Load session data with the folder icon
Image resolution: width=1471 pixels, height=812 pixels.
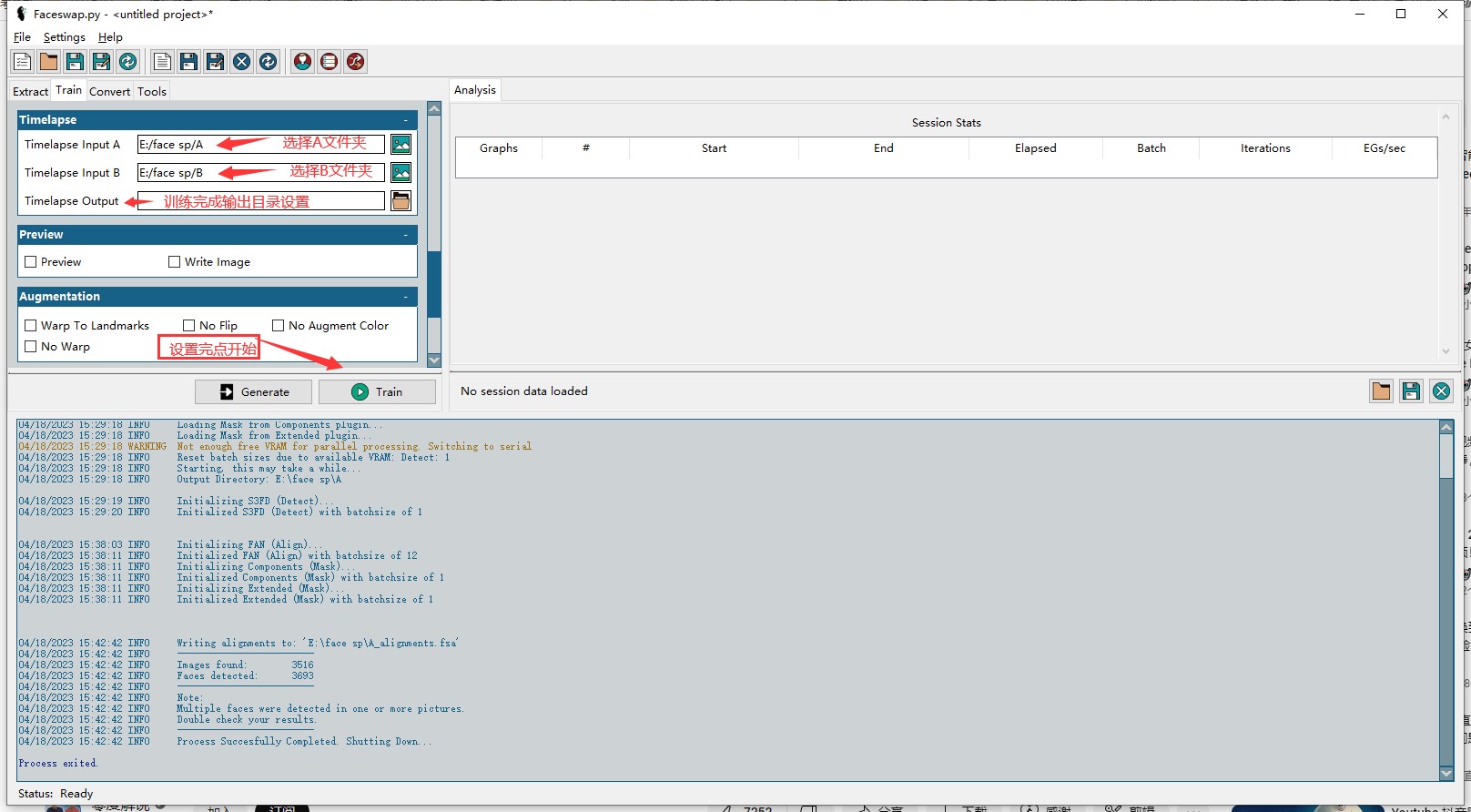point(1381,391)
